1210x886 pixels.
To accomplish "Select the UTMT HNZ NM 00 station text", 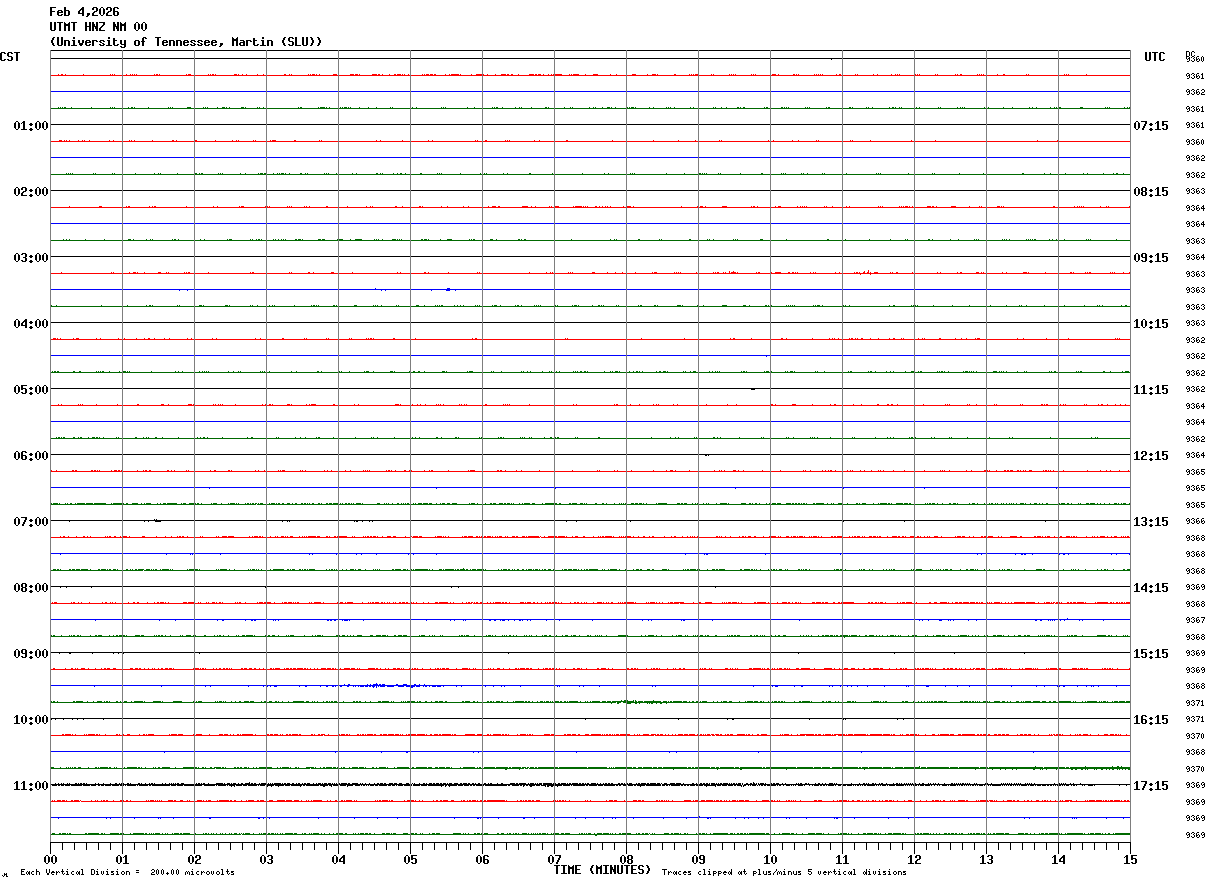I will (x=98, y=27).
